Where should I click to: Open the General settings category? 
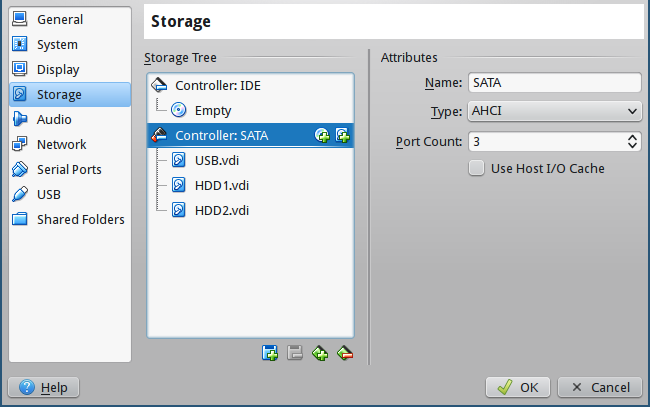[x=70, y=19]
